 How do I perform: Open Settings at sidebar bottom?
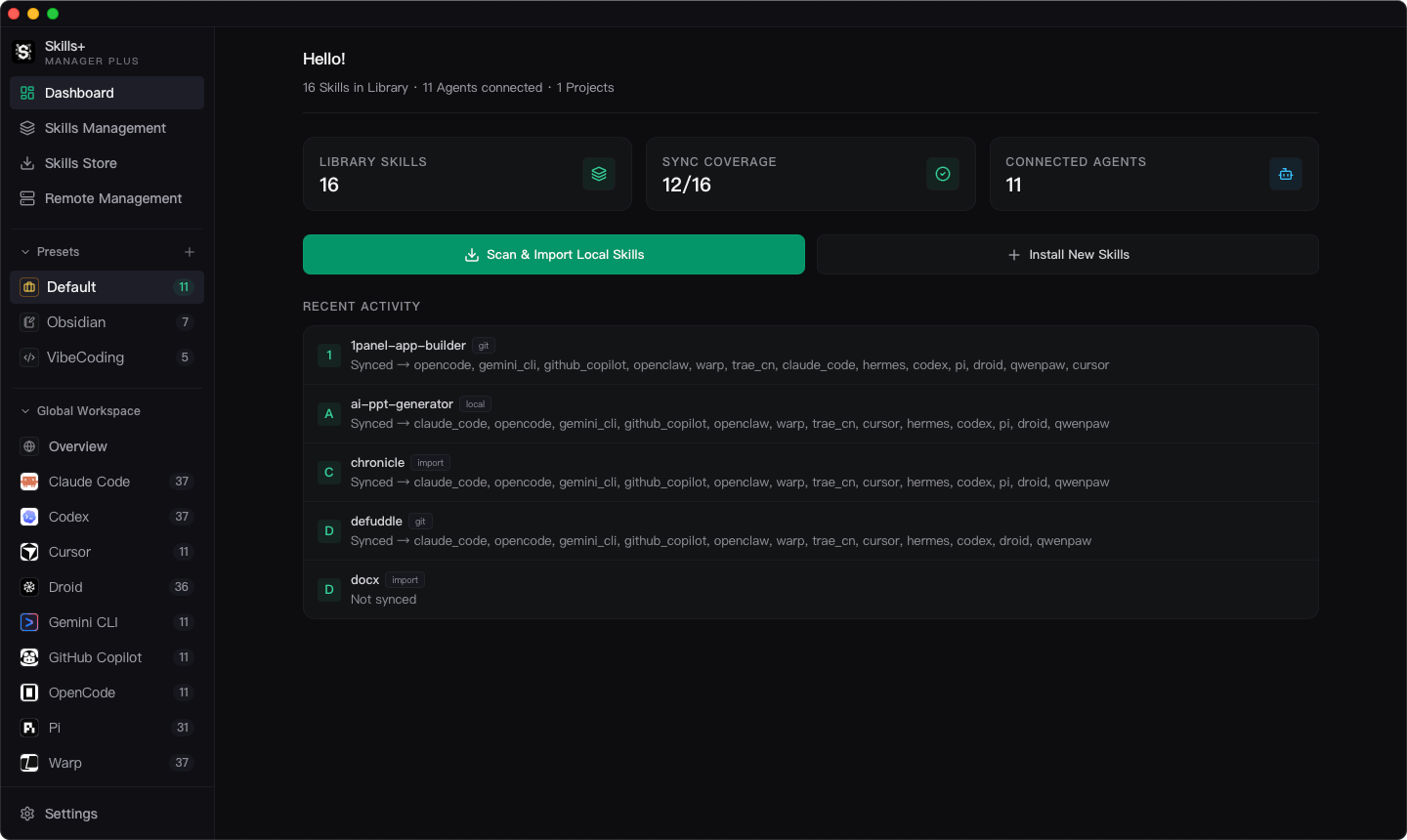(x=107, y=814)
